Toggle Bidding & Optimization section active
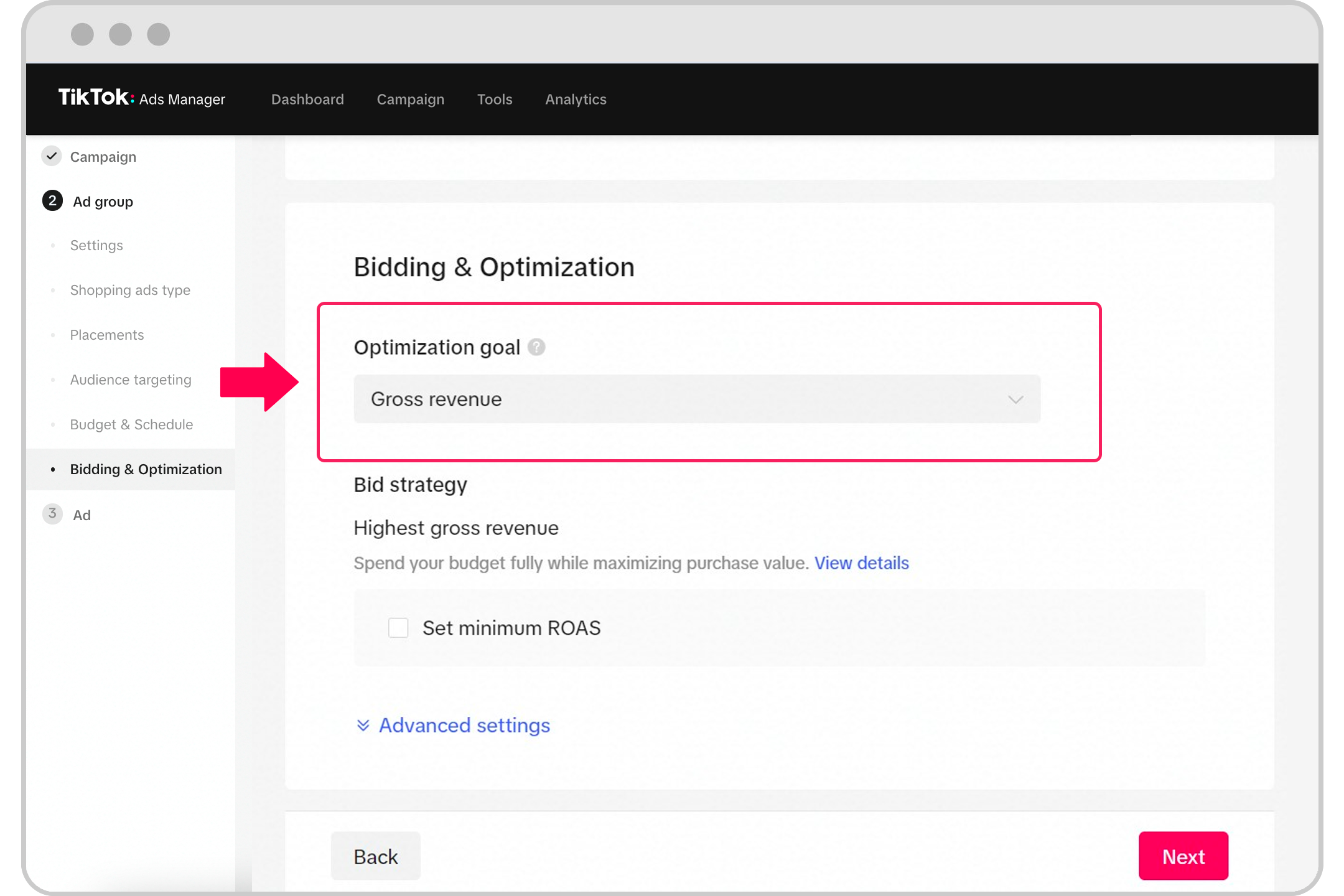The image size is (1344, 896). pos(143,468)
